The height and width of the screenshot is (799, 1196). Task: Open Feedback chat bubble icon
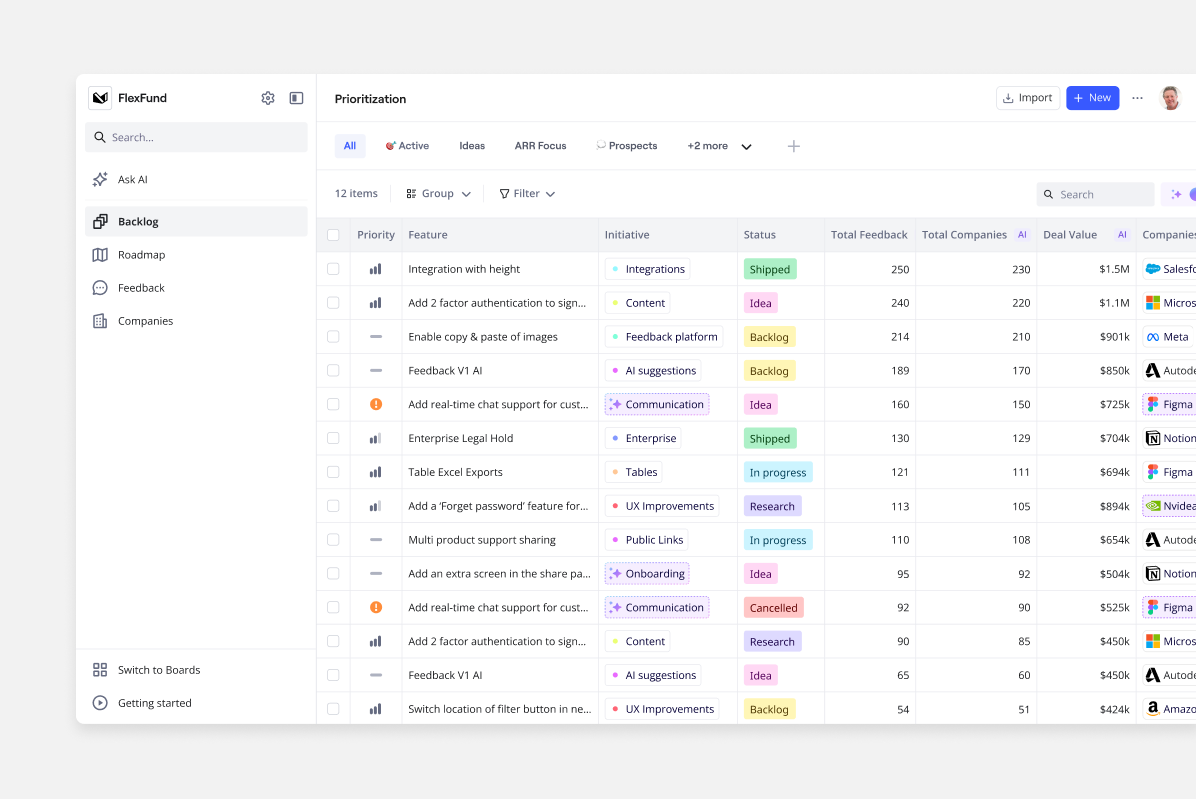(x=100, y=288)
